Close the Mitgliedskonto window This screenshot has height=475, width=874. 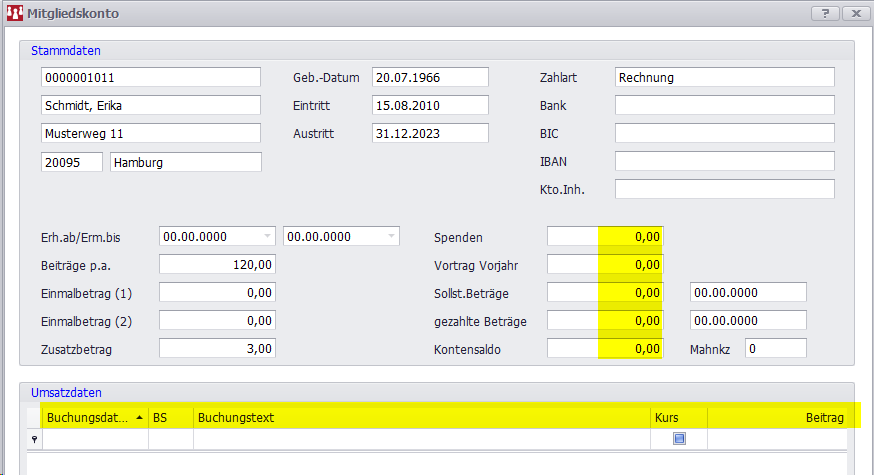[x=856, y=14]
